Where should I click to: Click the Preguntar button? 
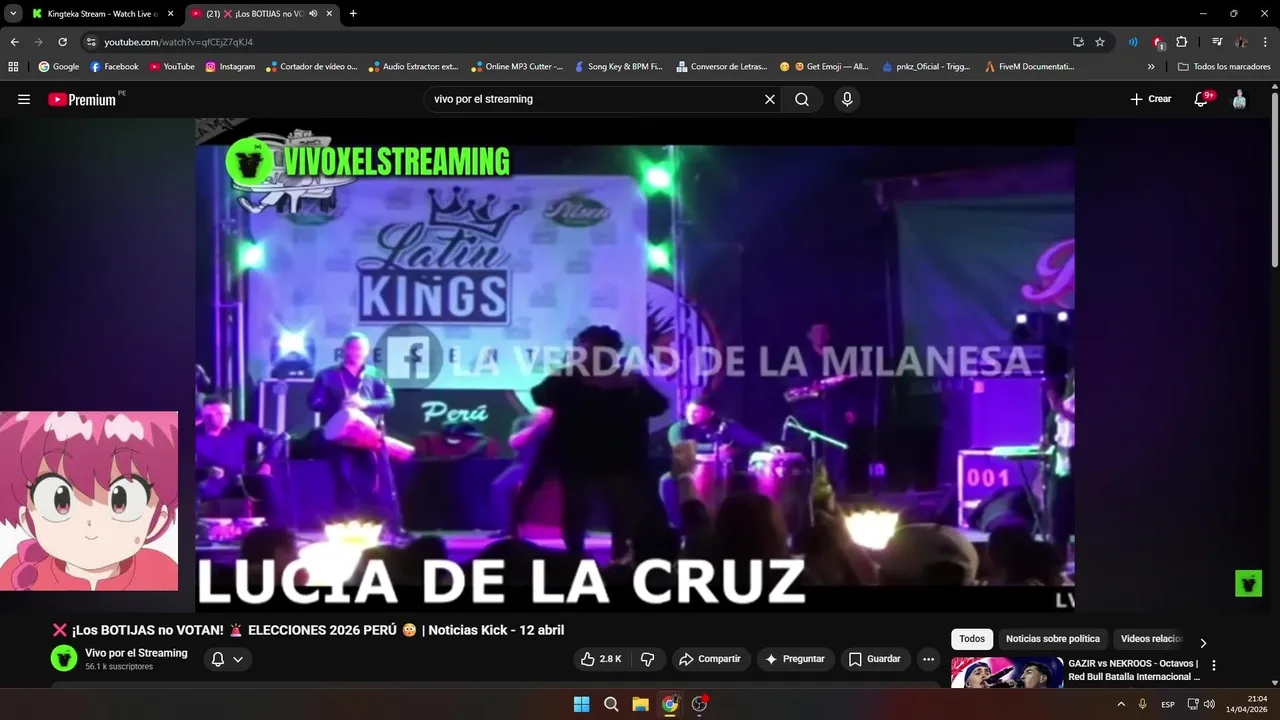[x=795, y=659]
